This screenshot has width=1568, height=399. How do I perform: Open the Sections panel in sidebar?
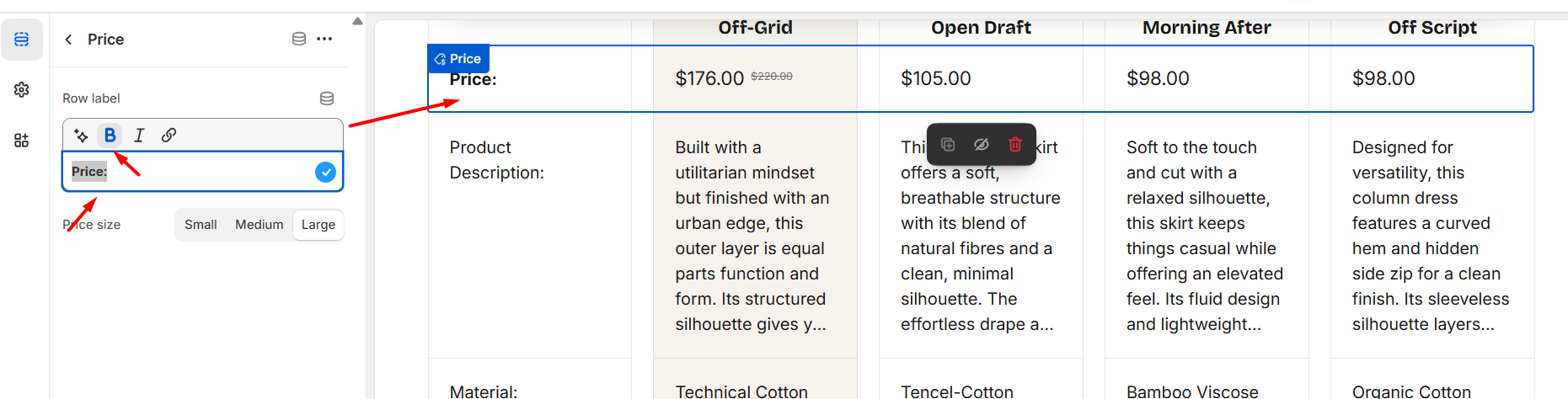click(x=22, y=40)
